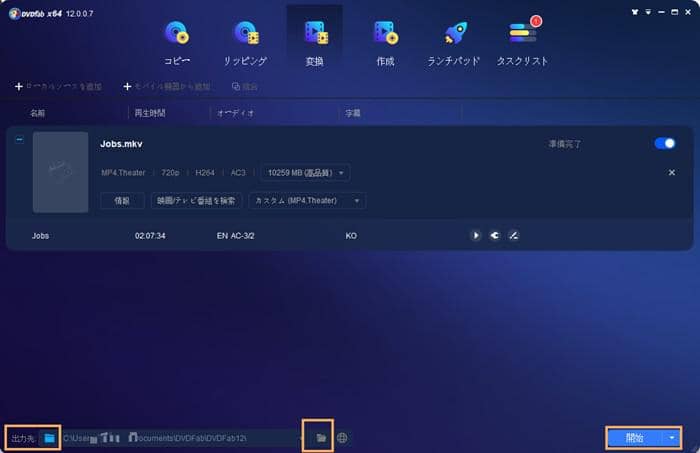Click the Jobs.mkv poster thumbnail
The image size is (700, 453).
(x=61, y=172)
